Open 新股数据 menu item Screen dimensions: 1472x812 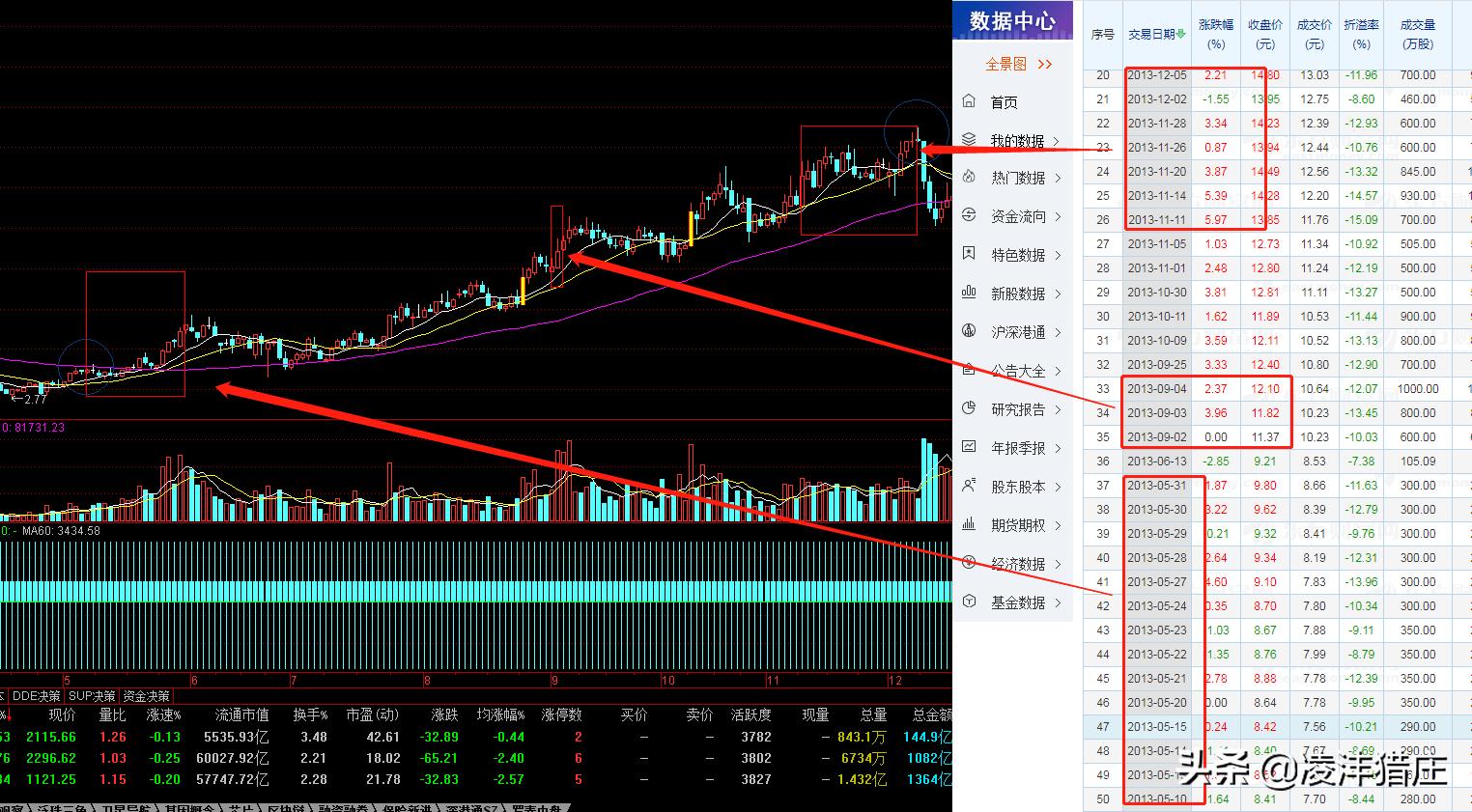[1018, 294]
